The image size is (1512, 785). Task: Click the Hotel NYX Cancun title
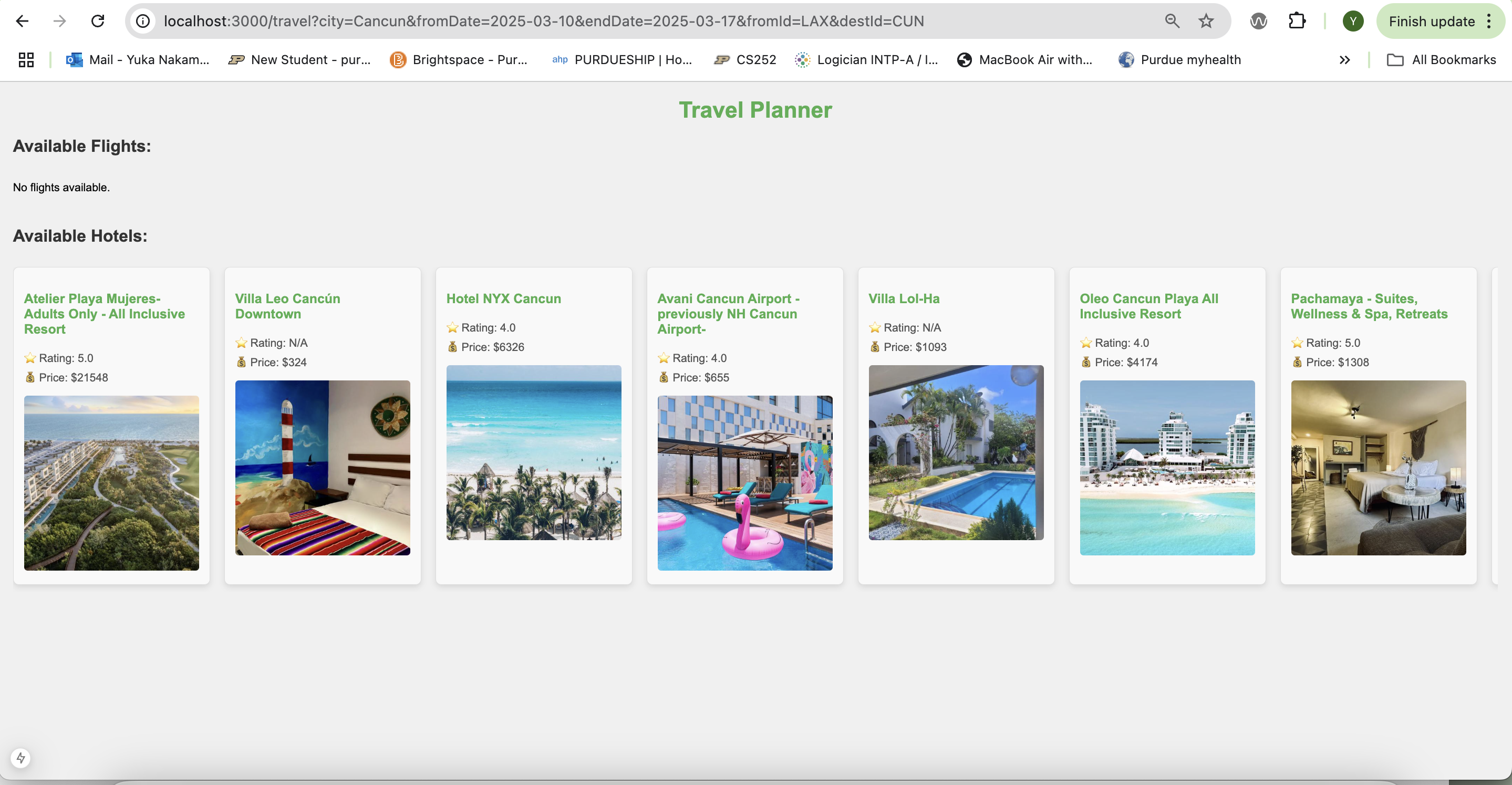pos(504,298)
